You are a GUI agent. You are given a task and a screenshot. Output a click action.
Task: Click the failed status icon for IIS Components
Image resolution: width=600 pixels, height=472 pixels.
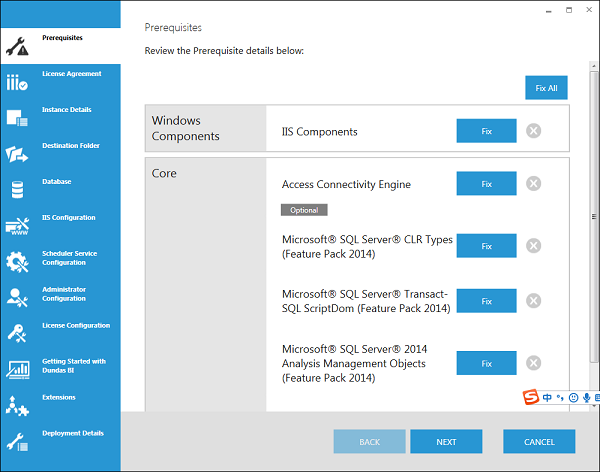click(x=533, y=131)
